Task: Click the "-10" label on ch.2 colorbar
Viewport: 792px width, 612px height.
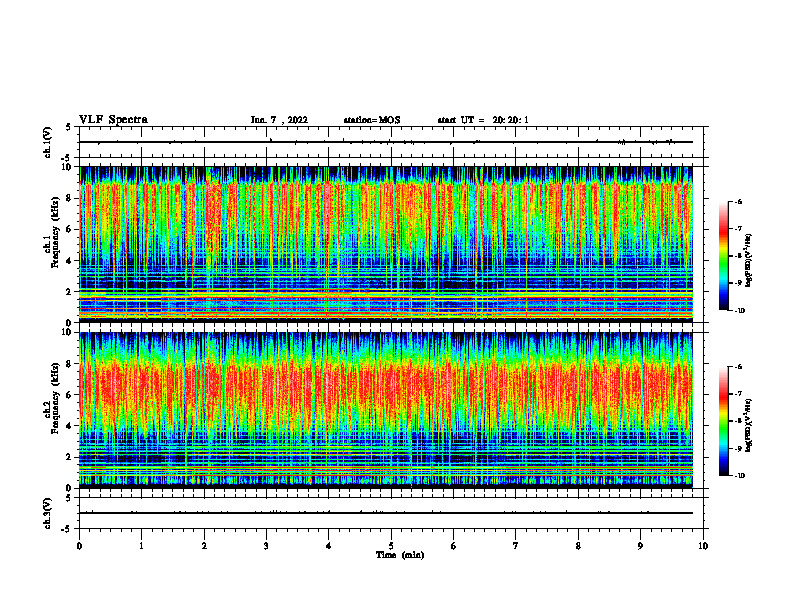Action: pos(740,476)
